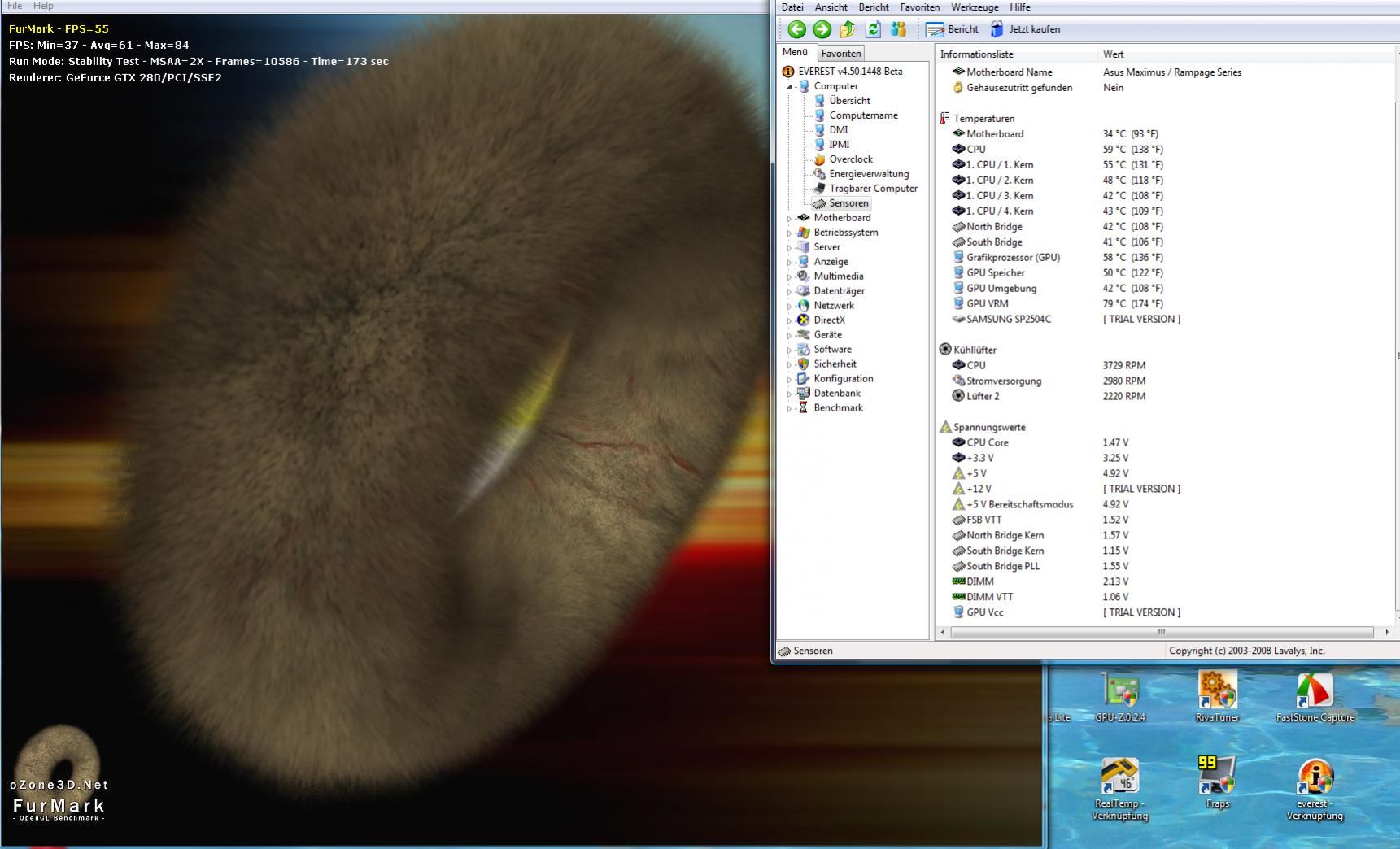Screen dimensions: 1400x849
Task: Open the Bericht report toolbar button
Action: [953, 29]
